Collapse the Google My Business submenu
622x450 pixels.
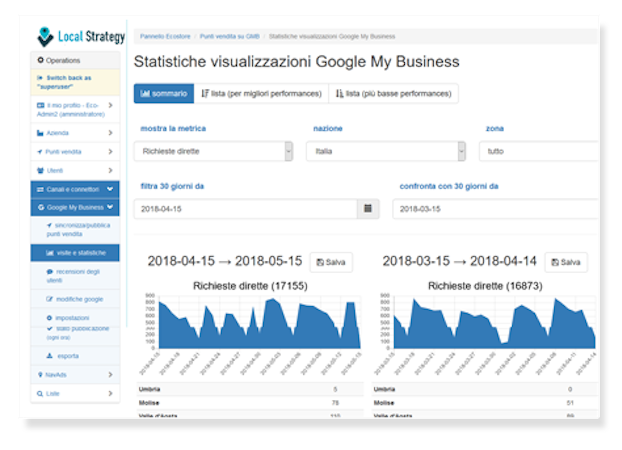(x=75, y=207)
